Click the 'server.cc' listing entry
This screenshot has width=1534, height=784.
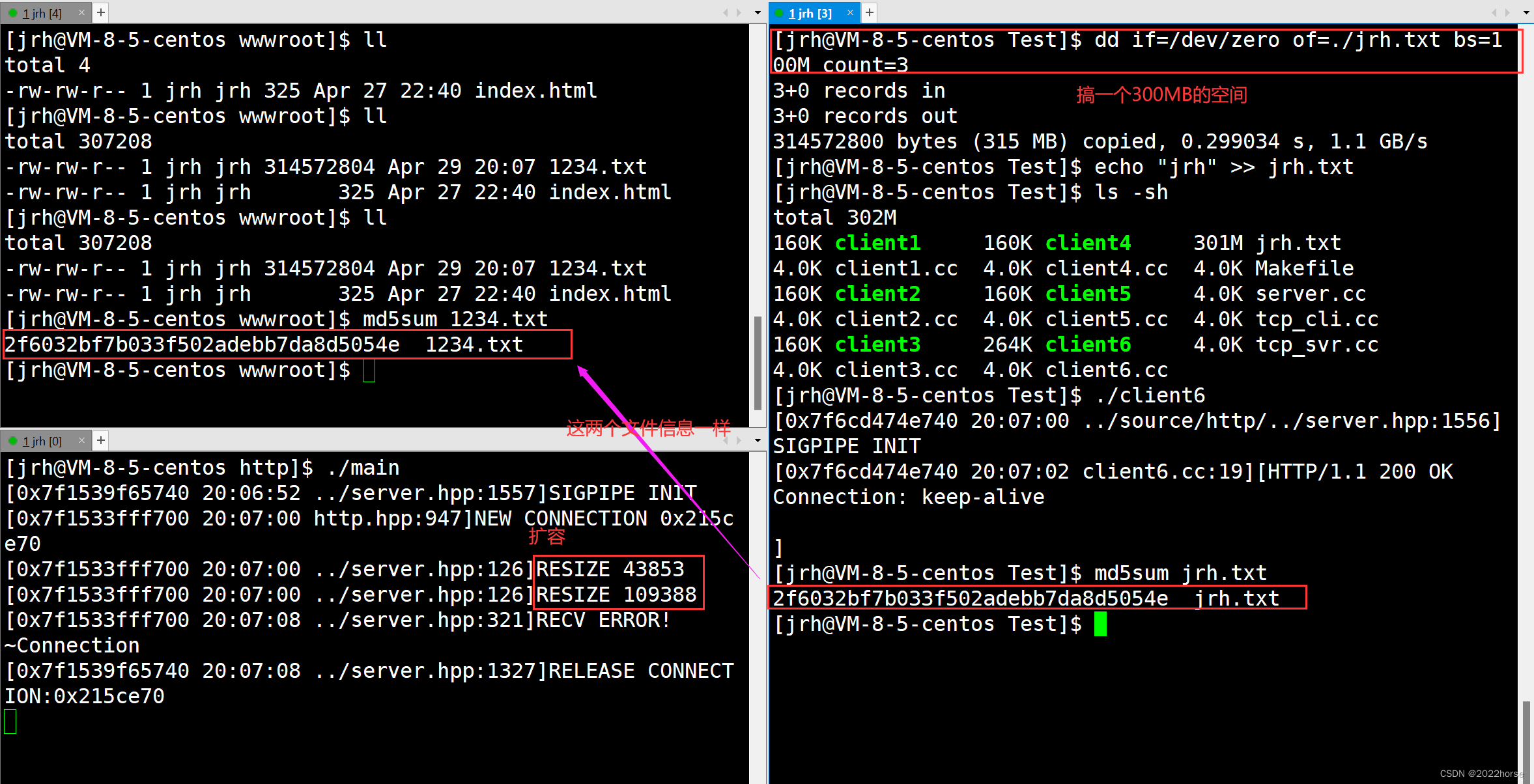[x=1311, y=294]
